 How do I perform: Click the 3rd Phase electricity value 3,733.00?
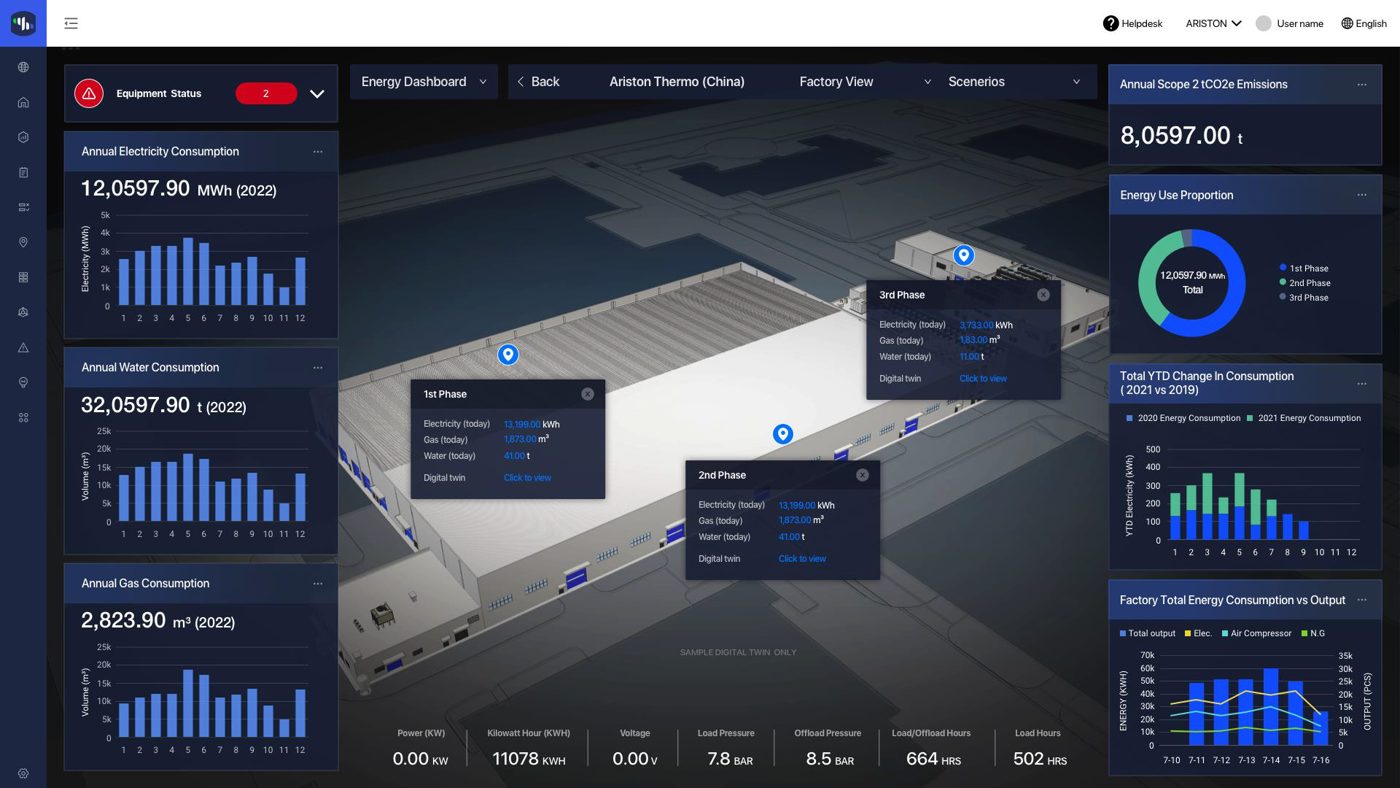[x=977, y=325]
